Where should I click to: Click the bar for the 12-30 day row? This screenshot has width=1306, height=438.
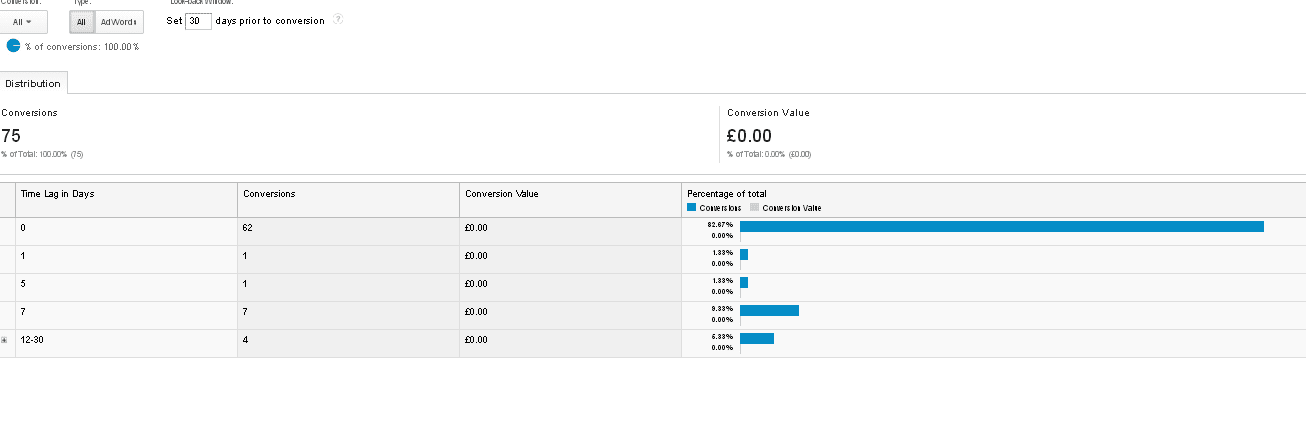pyautogui.click(x=757, y=338)
